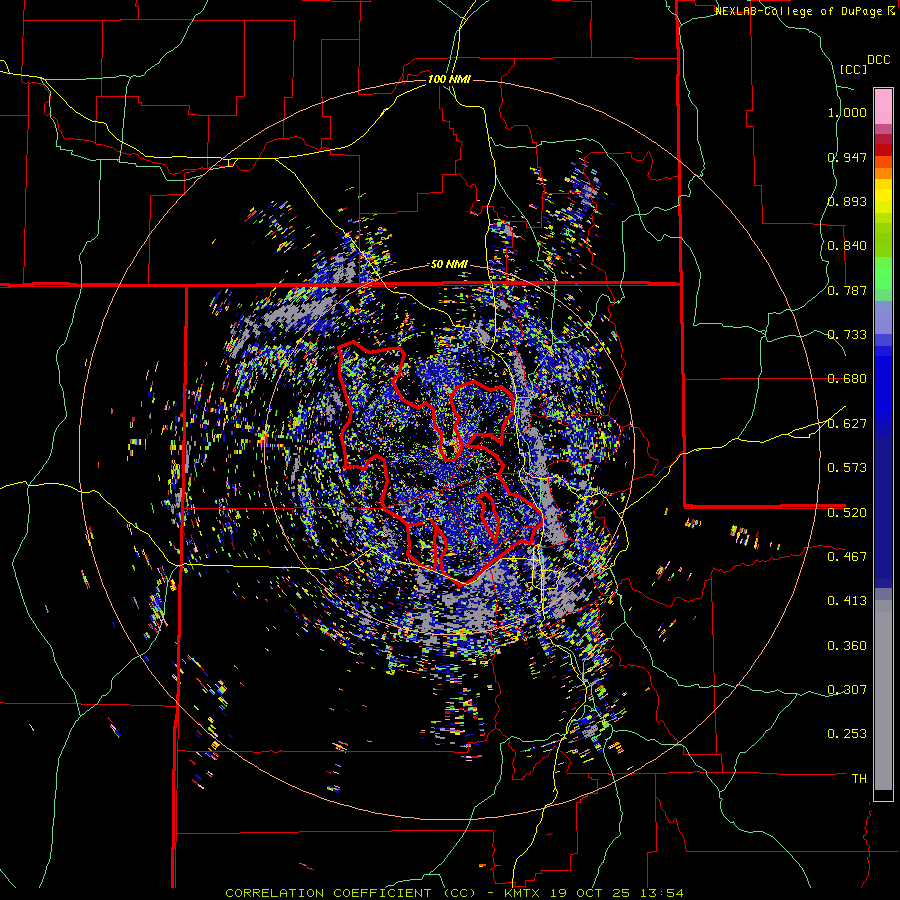Select the 0.733 scale value
This screenshot has height=900, width=900.
coord(847,335)
